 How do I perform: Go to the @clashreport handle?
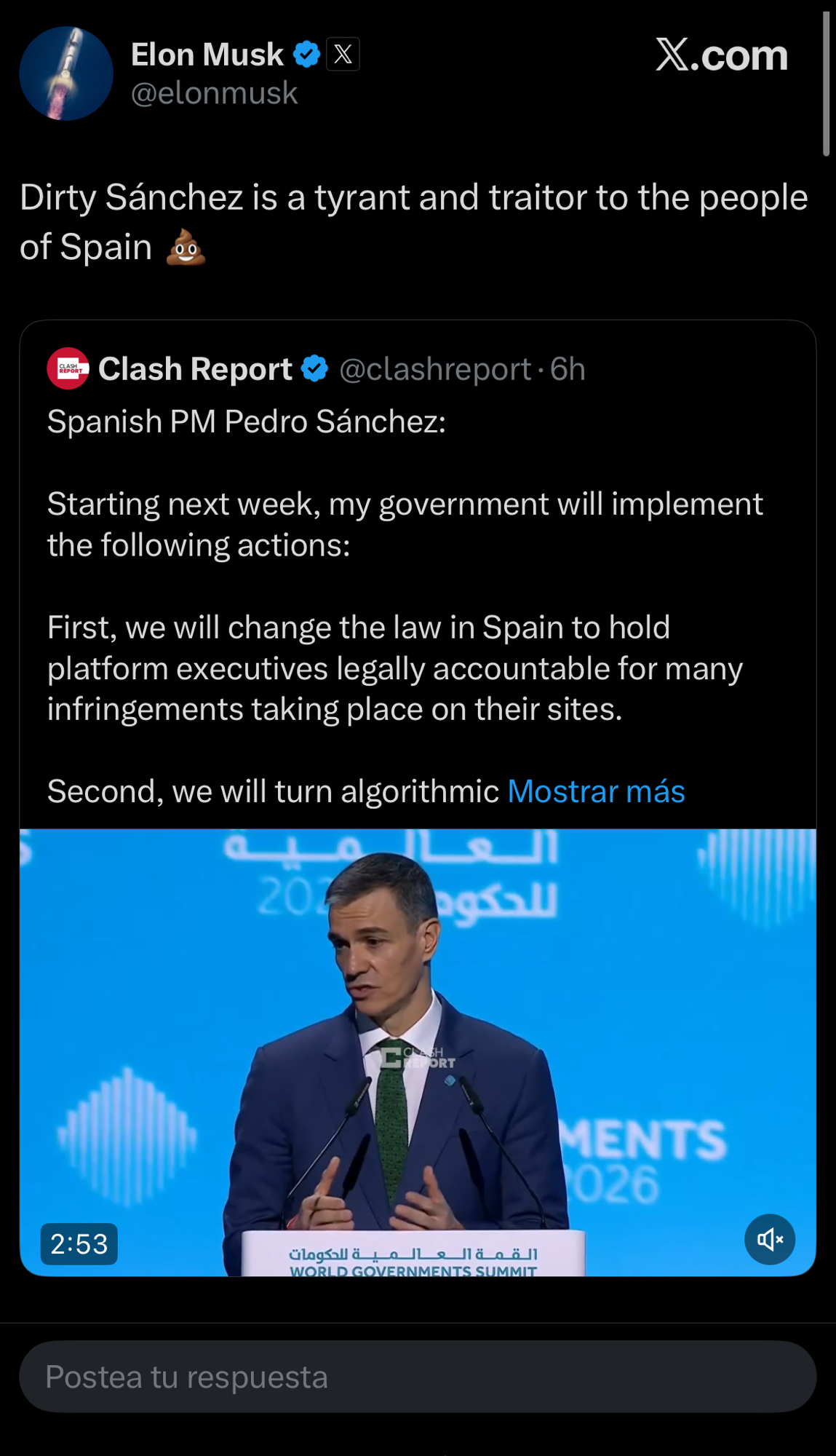pos(435,369)
